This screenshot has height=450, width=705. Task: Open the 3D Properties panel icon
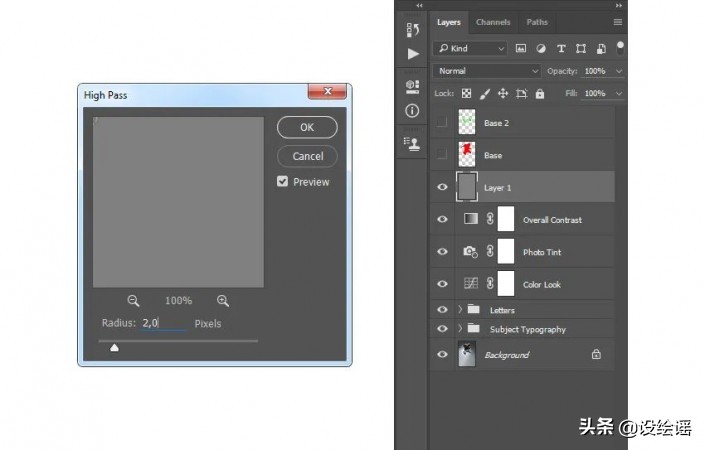coord(412,86)
